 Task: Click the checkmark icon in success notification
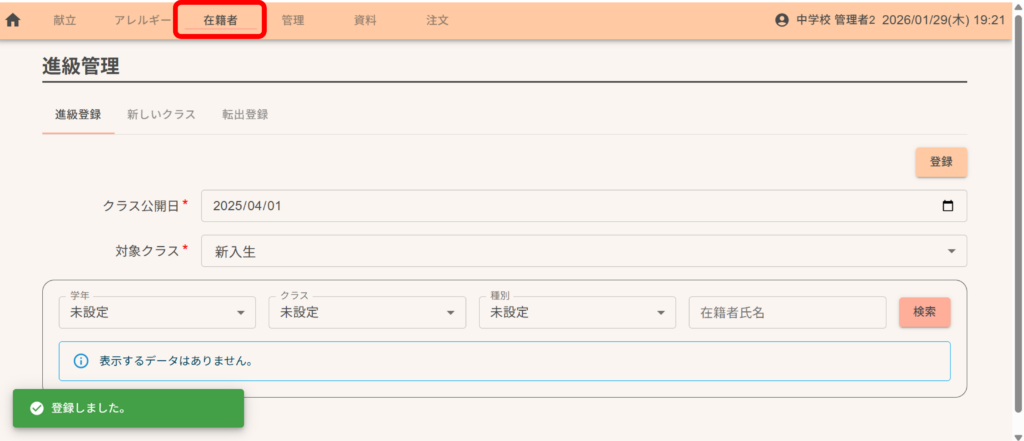[x=37, y=409]
